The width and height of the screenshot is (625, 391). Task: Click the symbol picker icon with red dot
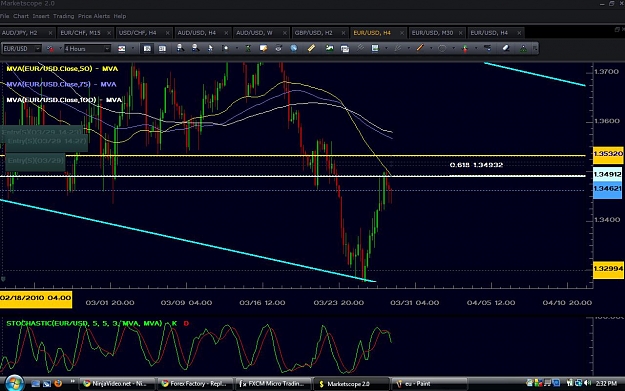coord(50,49)
